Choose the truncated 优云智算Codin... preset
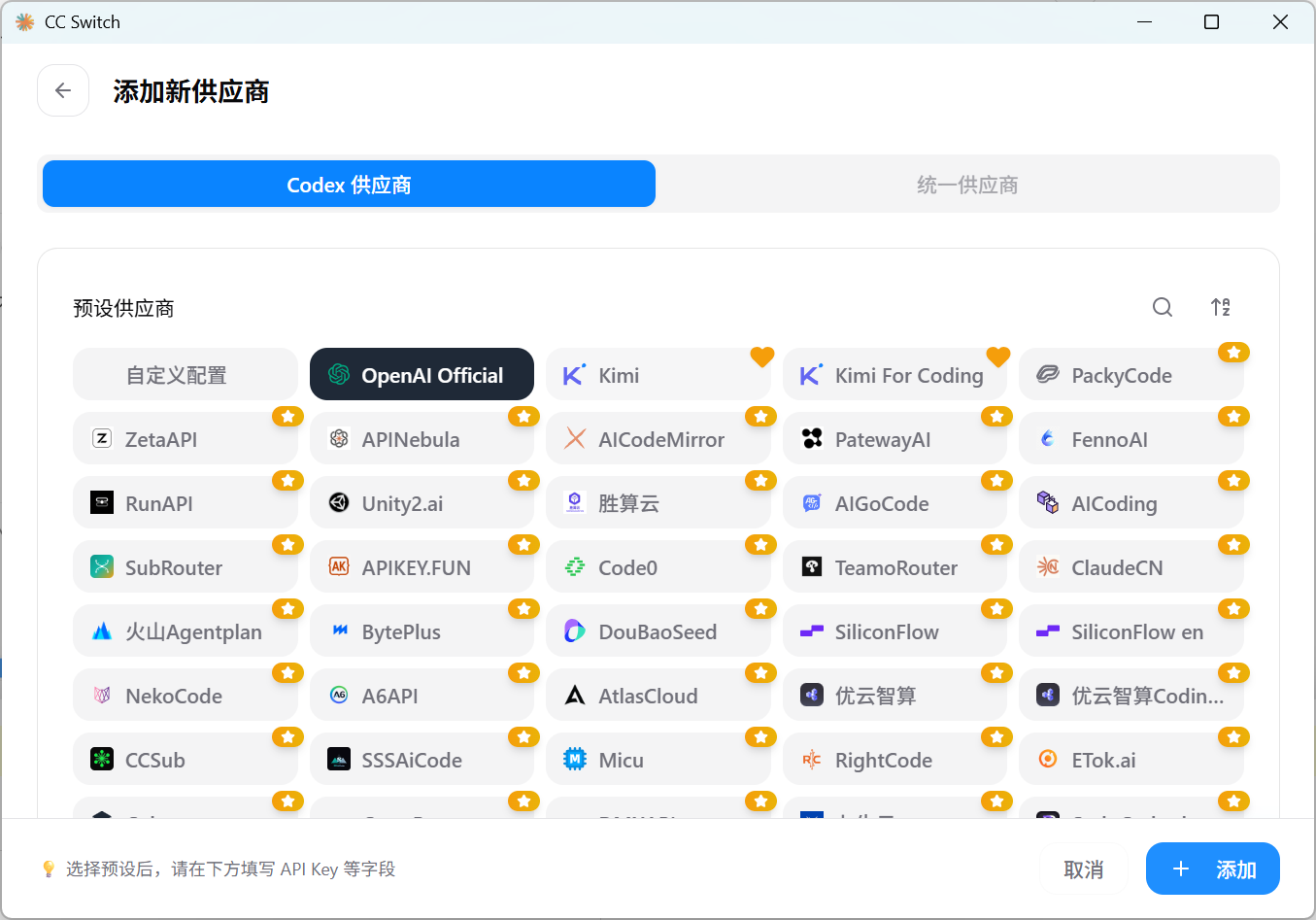1316x920 pixels. (1131, 696)
